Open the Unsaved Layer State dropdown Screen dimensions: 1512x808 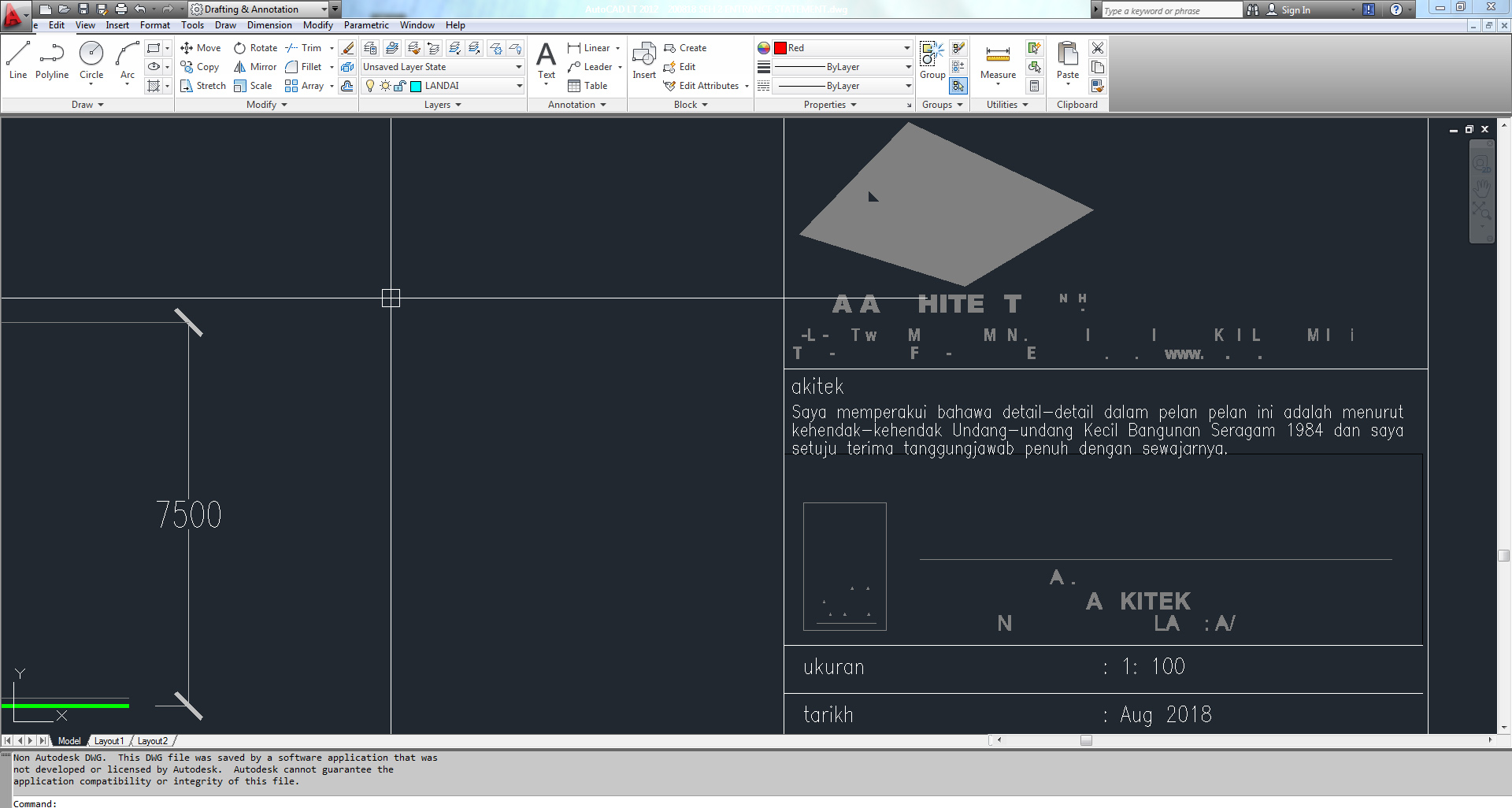(x=443, y=67)
